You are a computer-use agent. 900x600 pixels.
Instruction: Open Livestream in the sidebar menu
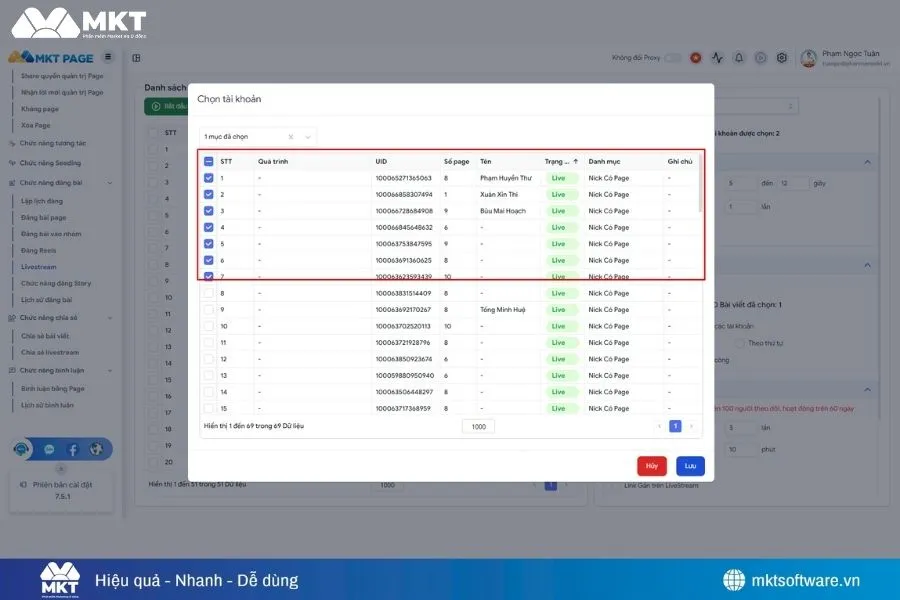click(40, 267)
